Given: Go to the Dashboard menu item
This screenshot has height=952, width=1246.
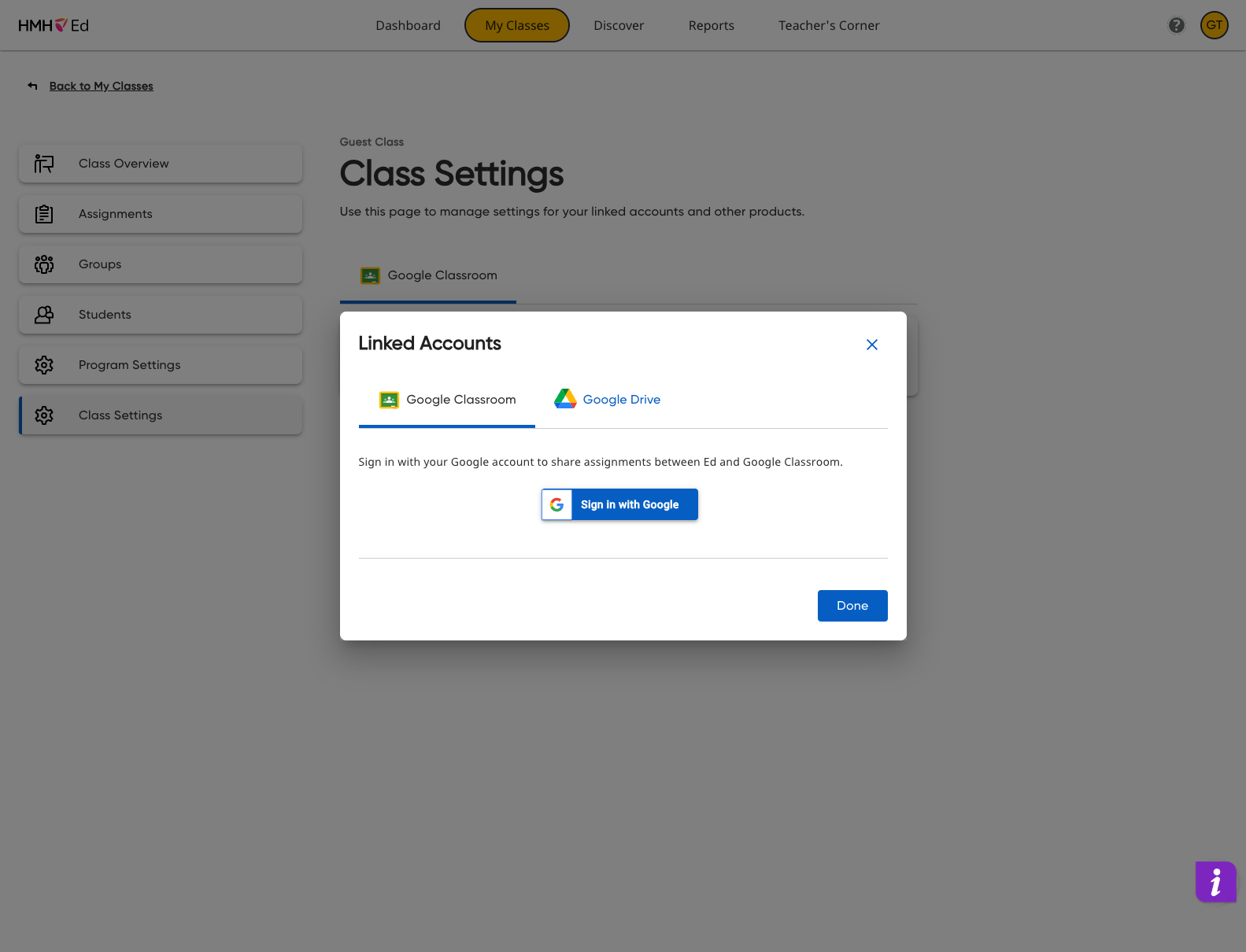Looking at the screenshot, I should pos(408,25).
